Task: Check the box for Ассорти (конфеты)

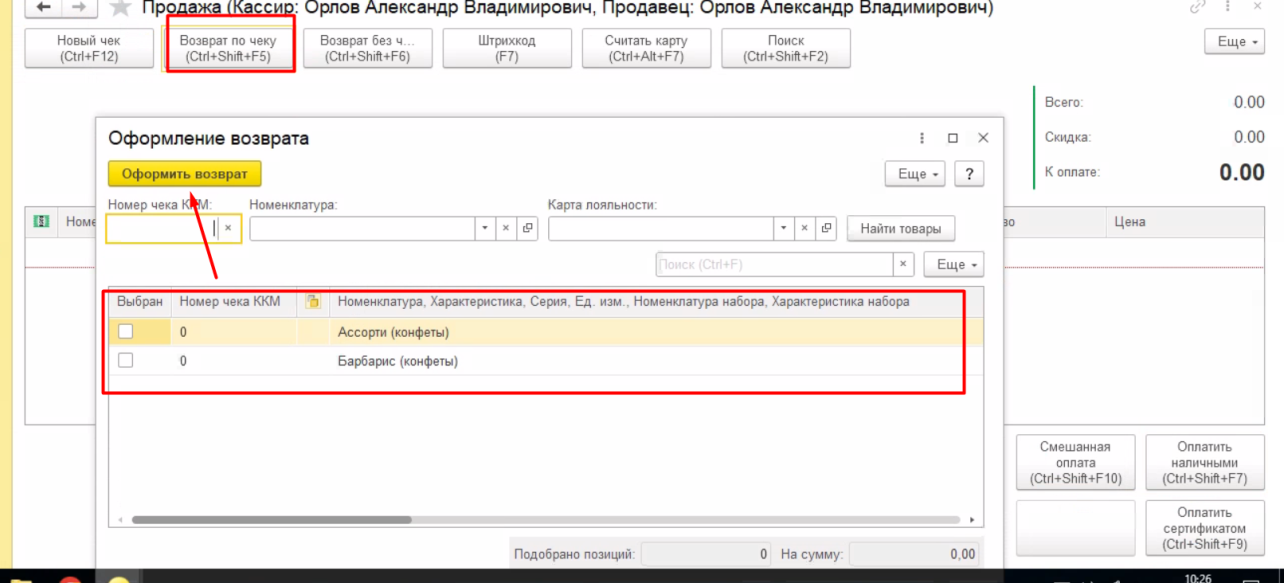Action: click(x=126, y=332)
